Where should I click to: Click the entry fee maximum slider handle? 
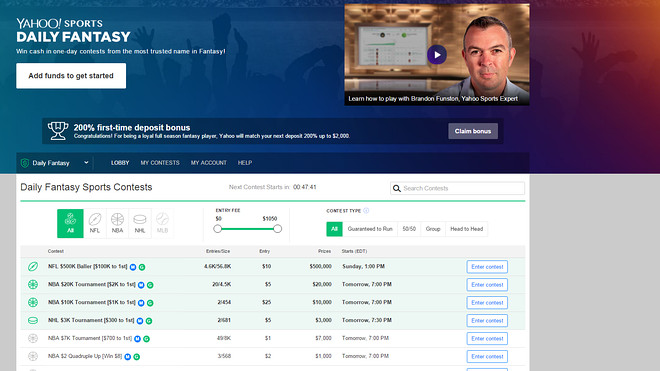click(x=277, y=229)
